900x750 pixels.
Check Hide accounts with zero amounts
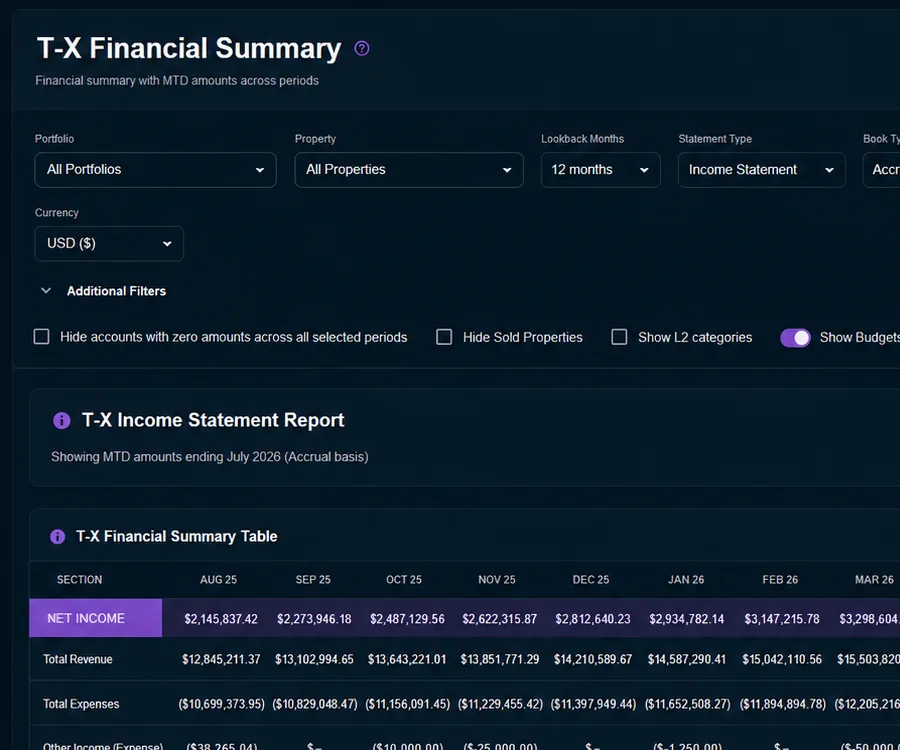tap(41, 337)
